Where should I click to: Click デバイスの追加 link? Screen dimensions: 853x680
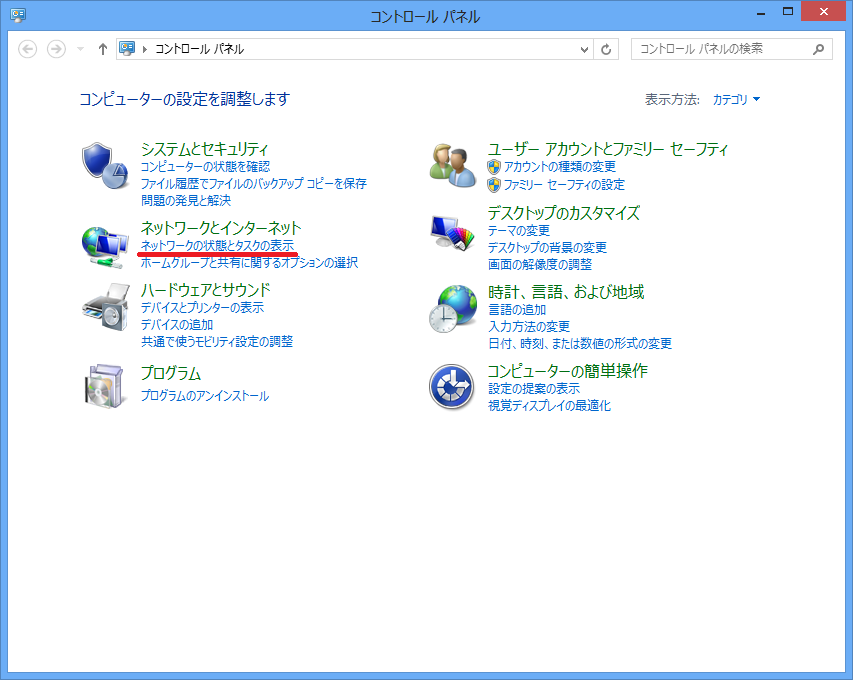click(x=177, y=324)
